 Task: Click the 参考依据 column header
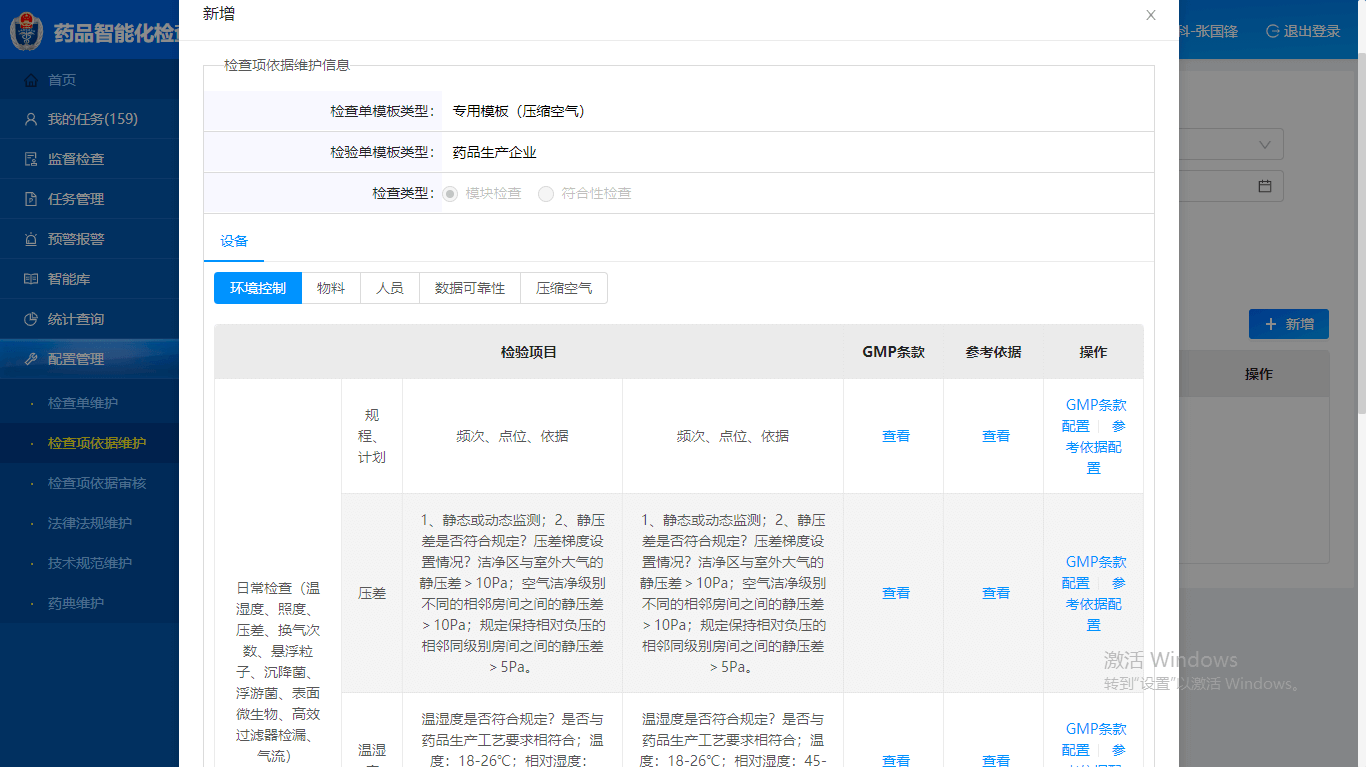[x=994, y=352]
